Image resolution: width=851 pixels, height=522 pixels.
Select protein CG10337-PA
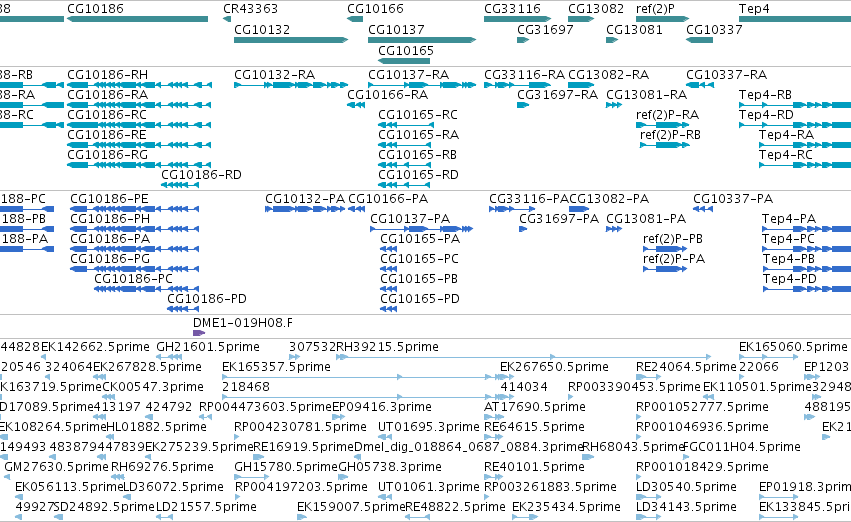coord(703,209)
